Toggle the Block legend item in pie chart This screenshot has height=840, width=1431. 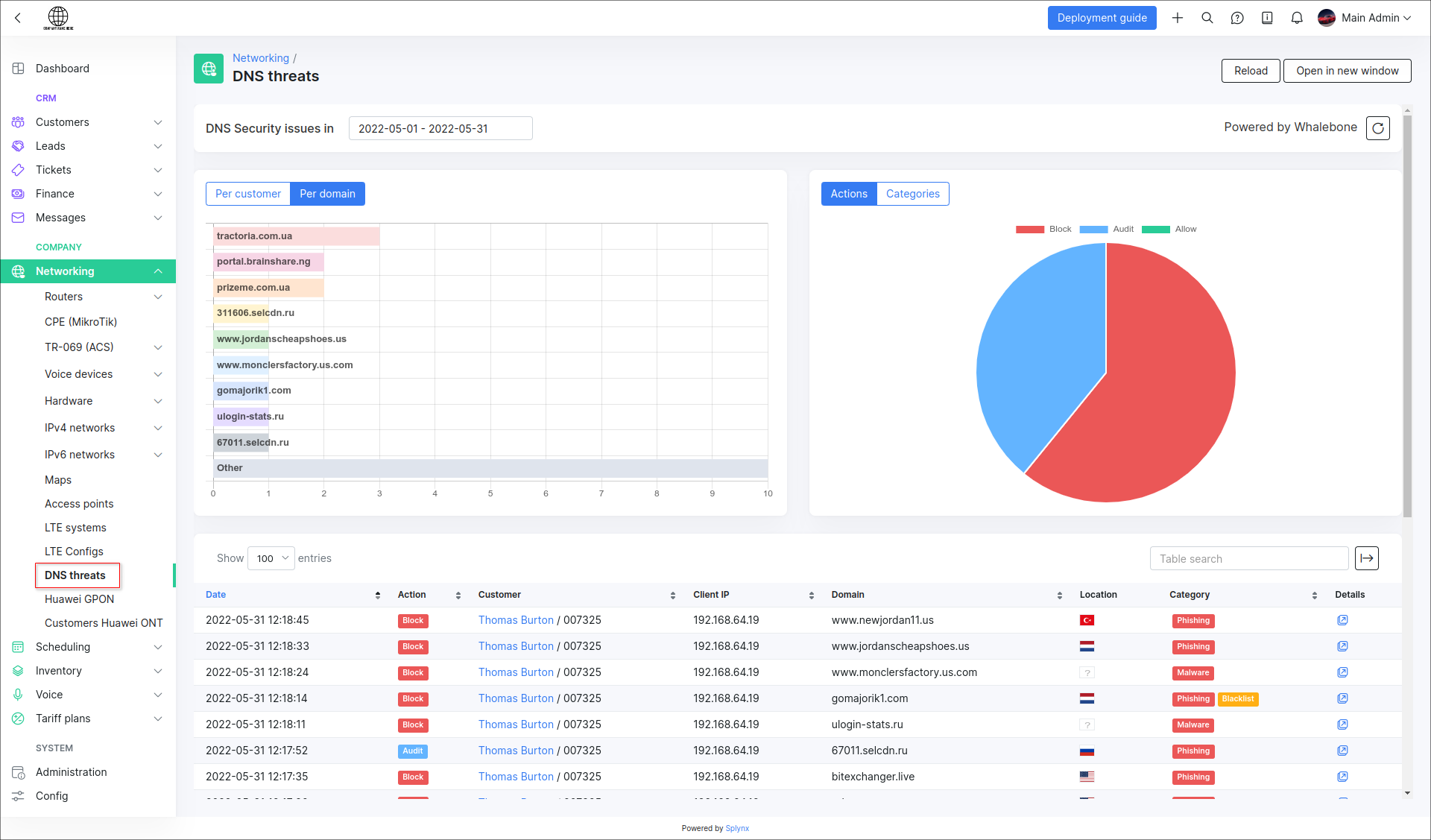(1043, 229)
